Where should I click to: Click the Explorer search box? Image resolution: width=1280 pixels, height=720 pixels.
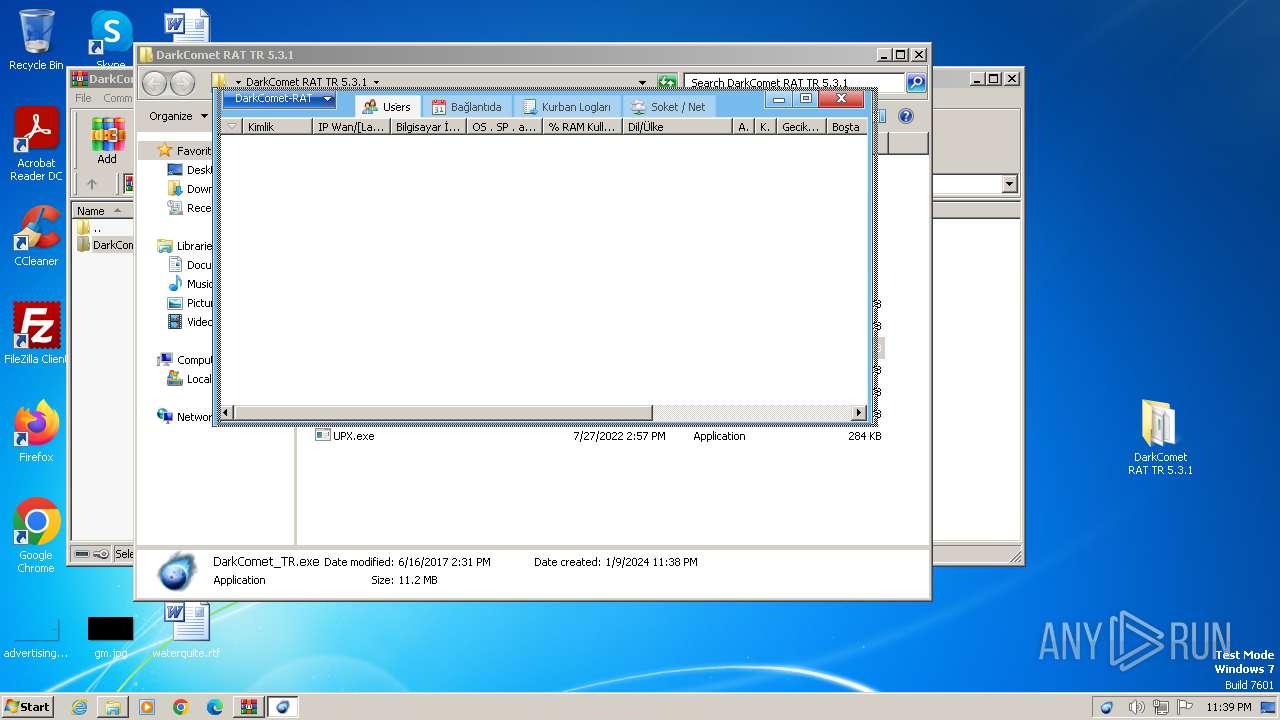click(795, 83)
